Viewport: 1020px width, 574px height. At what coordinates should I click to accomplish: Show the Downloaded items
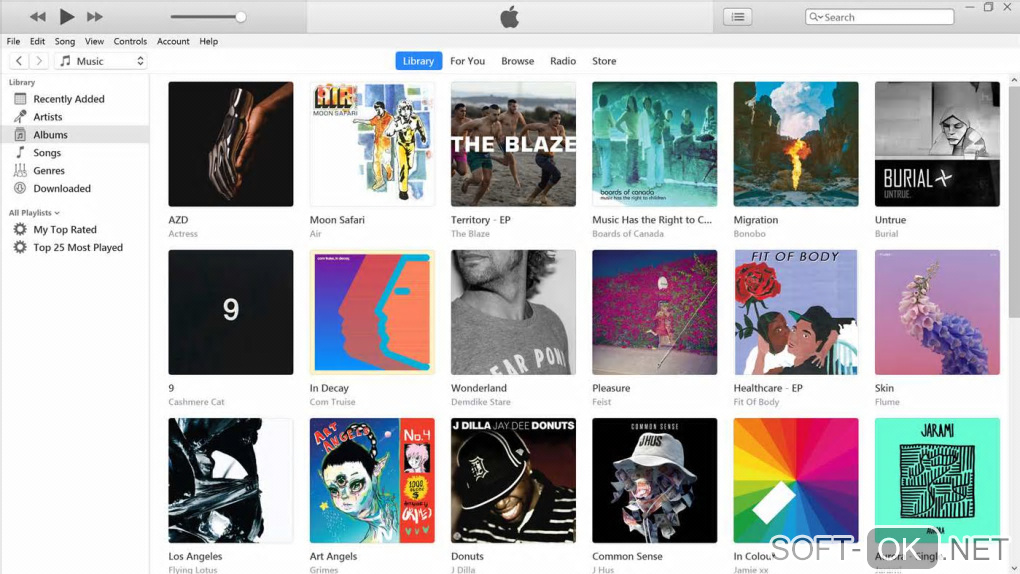tap(62, 189)
